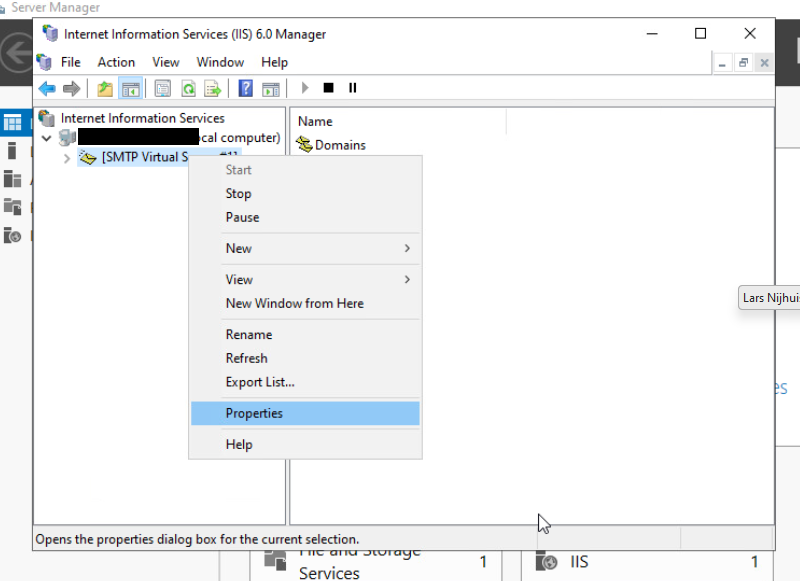
Task: Open the Action menu
Action: (116, 62)
